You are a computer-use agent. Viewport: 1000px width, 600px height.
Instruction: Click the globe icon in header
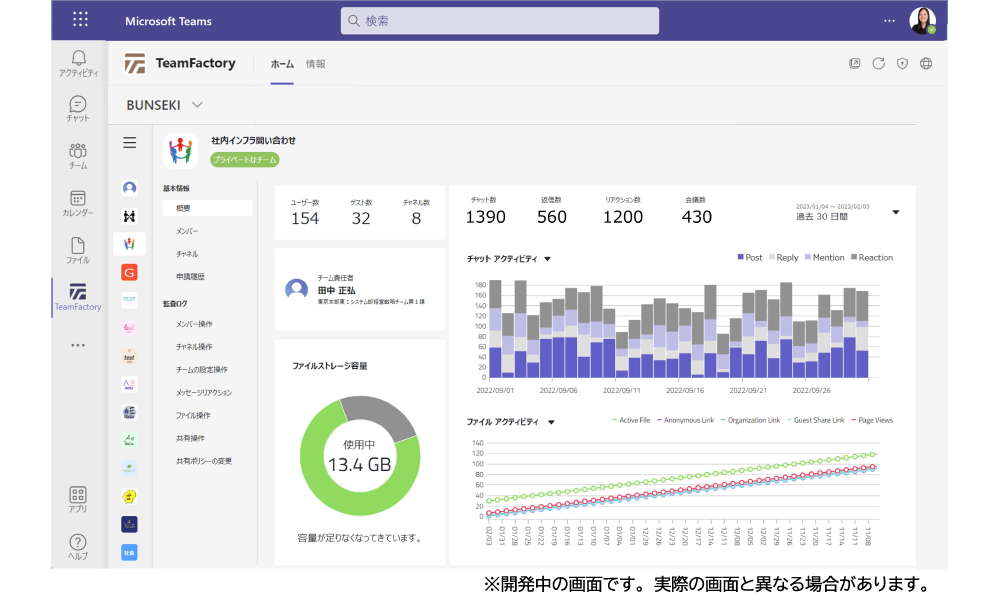tap(926, 64)
